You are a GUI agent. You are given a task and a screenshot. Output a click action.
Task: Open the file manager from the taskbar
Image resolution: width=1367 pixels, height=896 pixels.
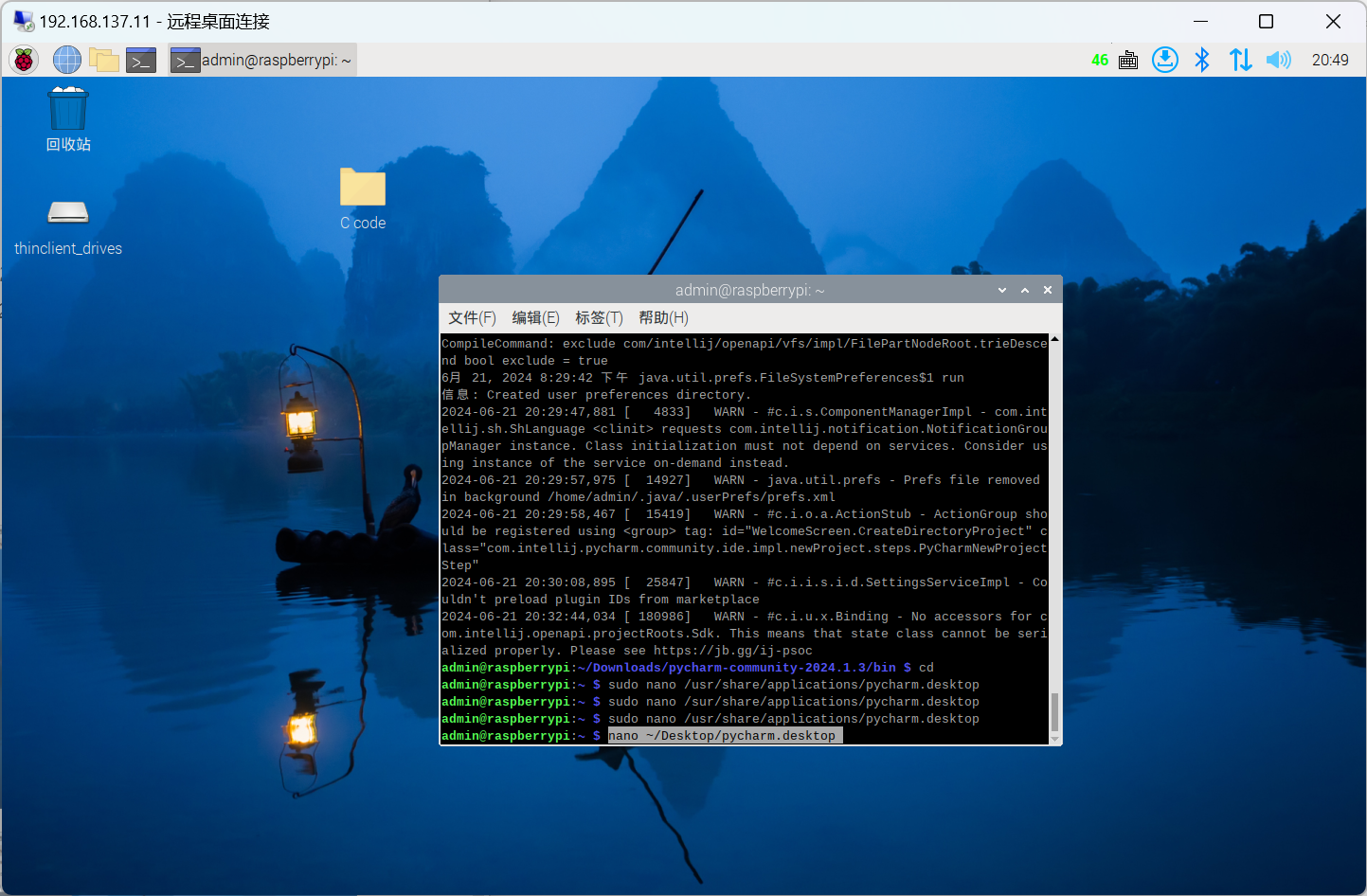tap(104, 60)
